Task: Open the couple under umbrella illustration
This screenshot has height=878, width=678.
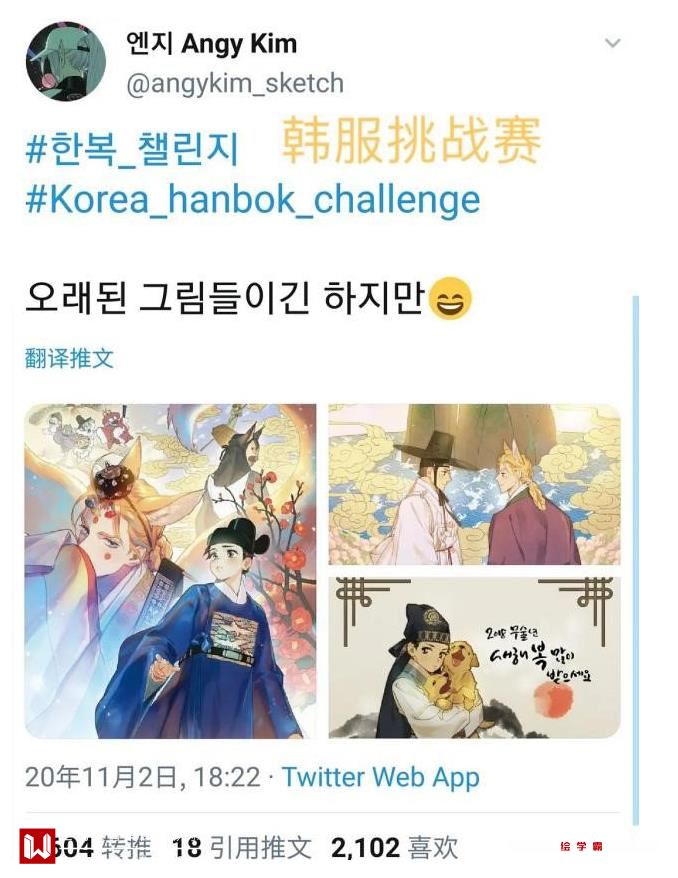Action: click(474, 484)
